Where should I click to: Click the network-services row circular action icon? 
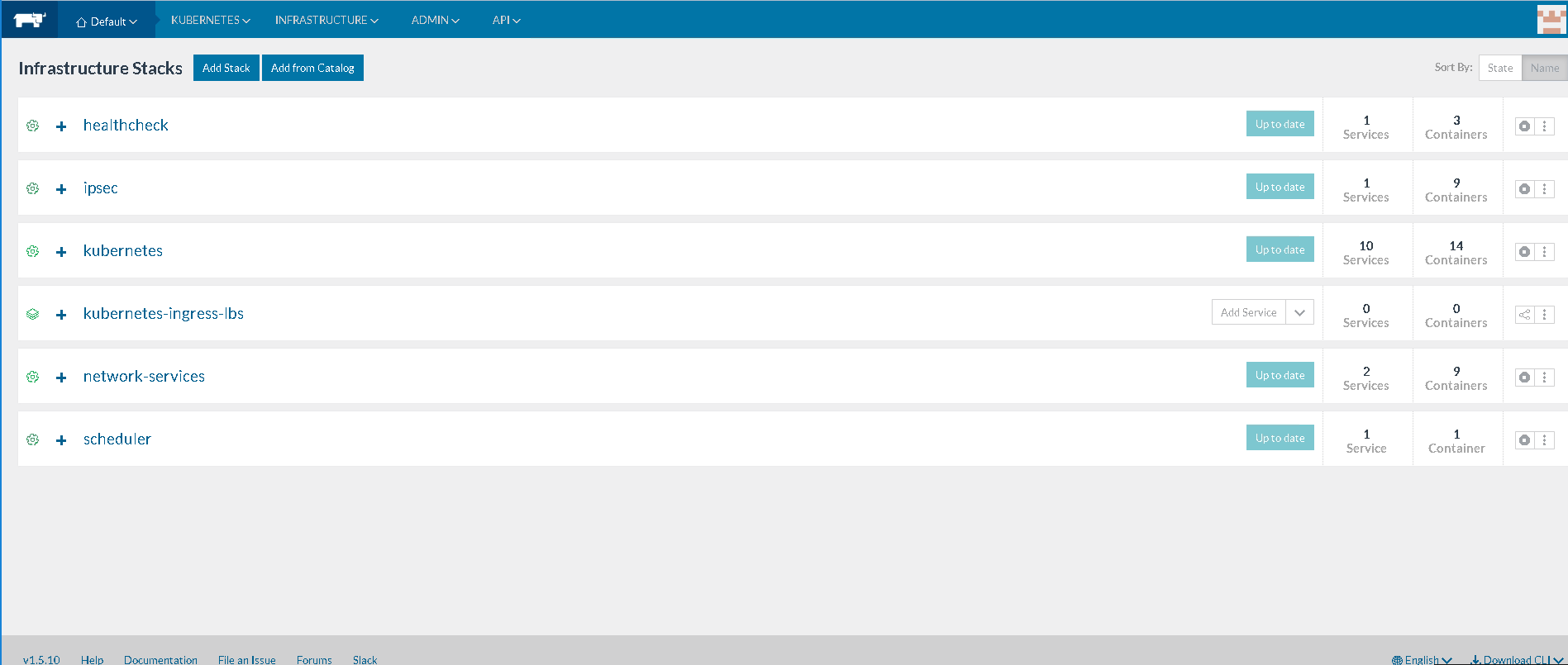1525,378
